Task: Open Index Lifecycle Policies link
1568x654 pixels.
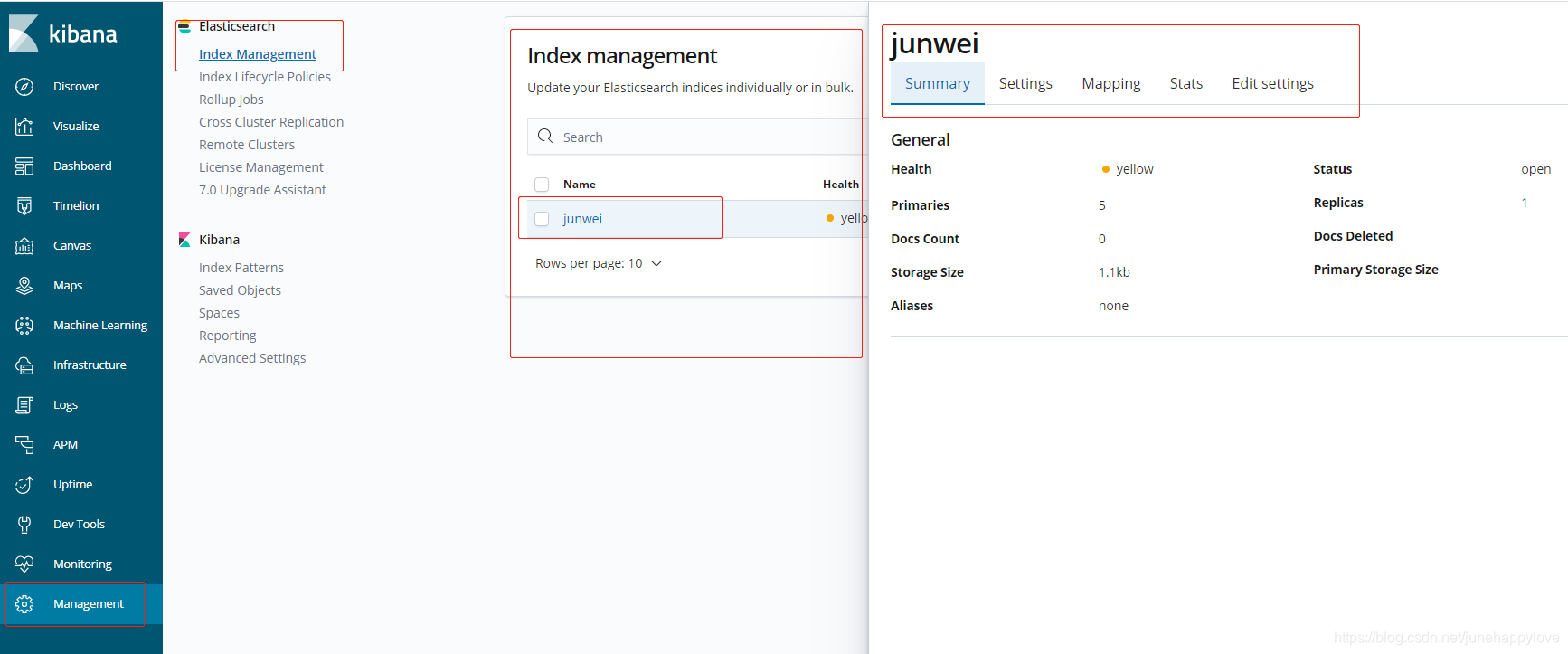Action: [x=265, y=77]
